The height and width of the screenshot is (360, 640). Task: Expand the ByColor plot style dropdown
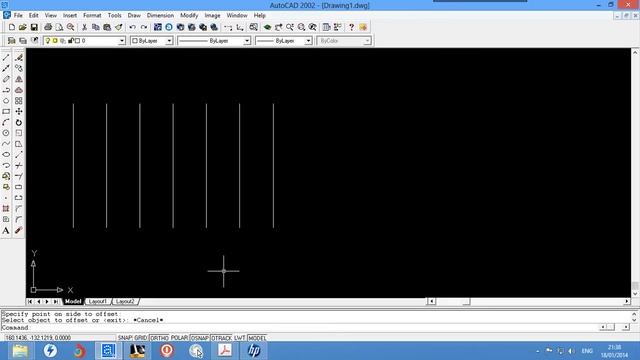(367, 41)
